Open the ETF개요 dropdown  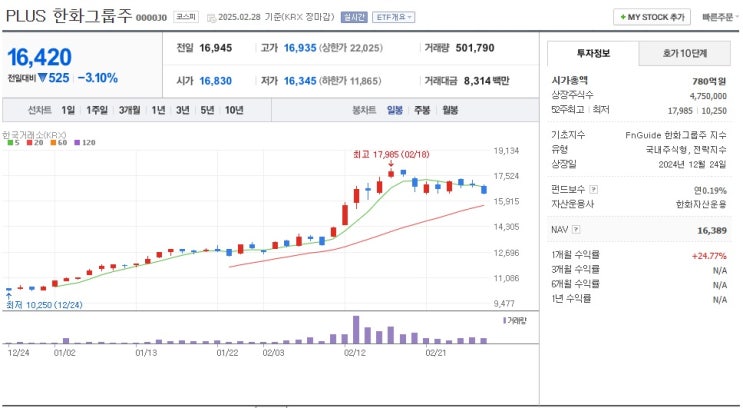tap(393, 18)
